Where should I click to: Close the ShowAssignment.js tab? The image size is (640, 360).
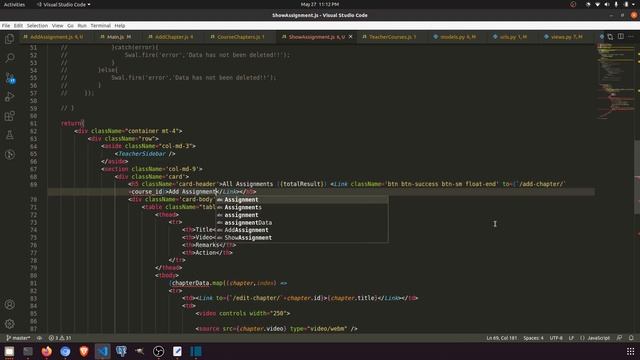[350, 37]
